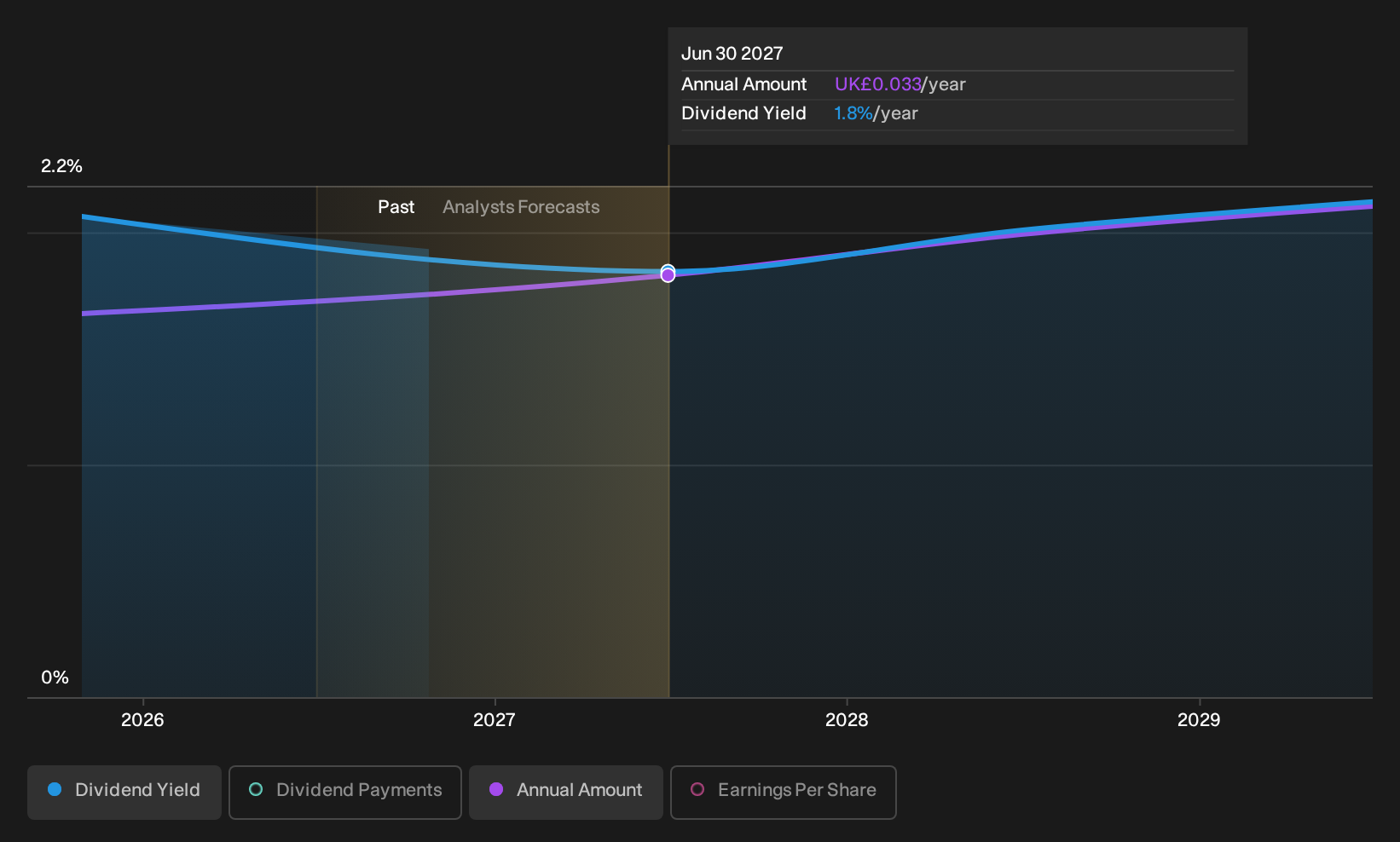The image size is (1400, 842).
Task: Enable the Earnings Per Share series
Action: click(x=784, y=793)
